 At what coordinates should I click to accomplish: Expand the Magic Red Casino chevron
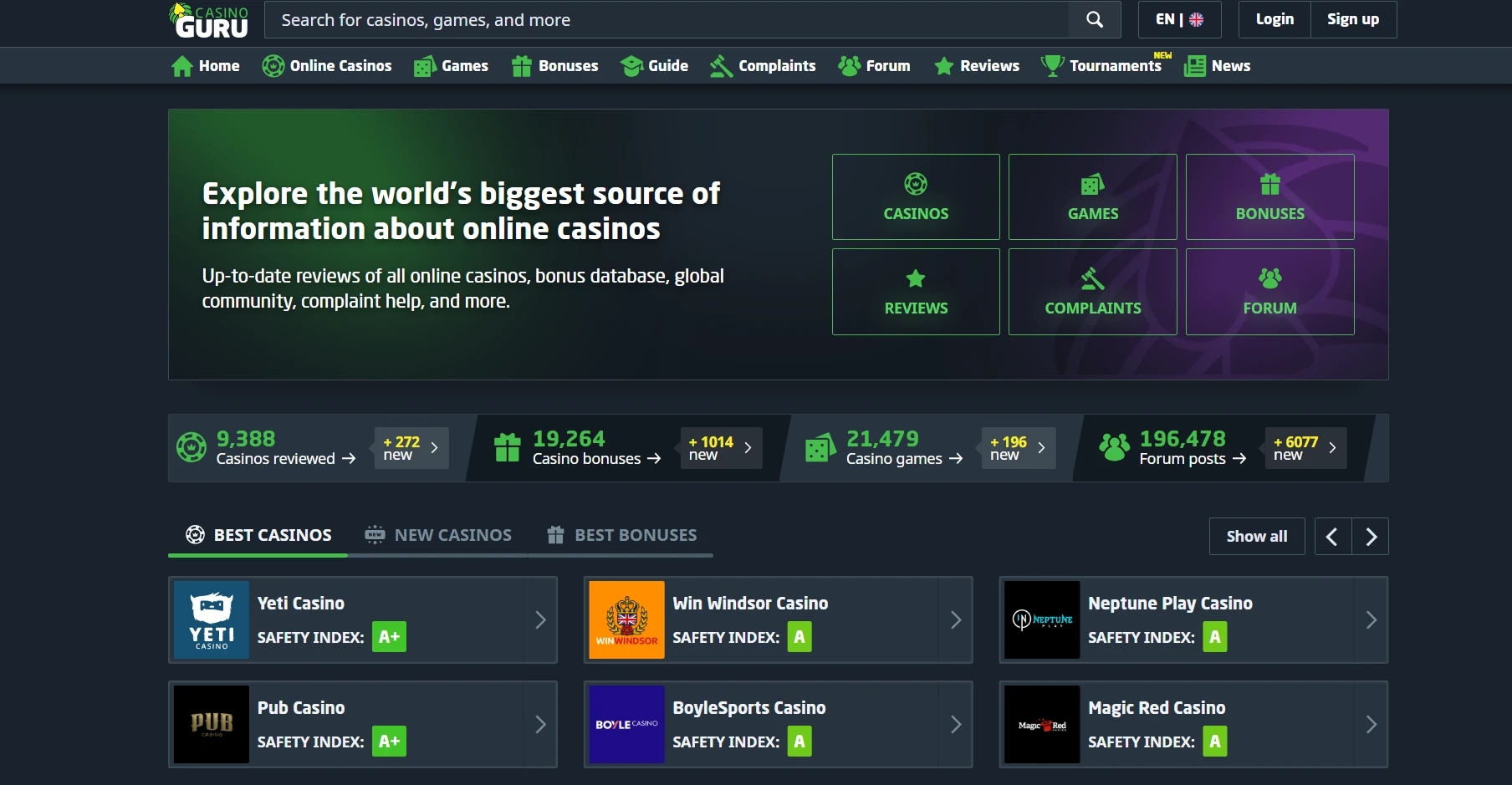point(1371,724)
